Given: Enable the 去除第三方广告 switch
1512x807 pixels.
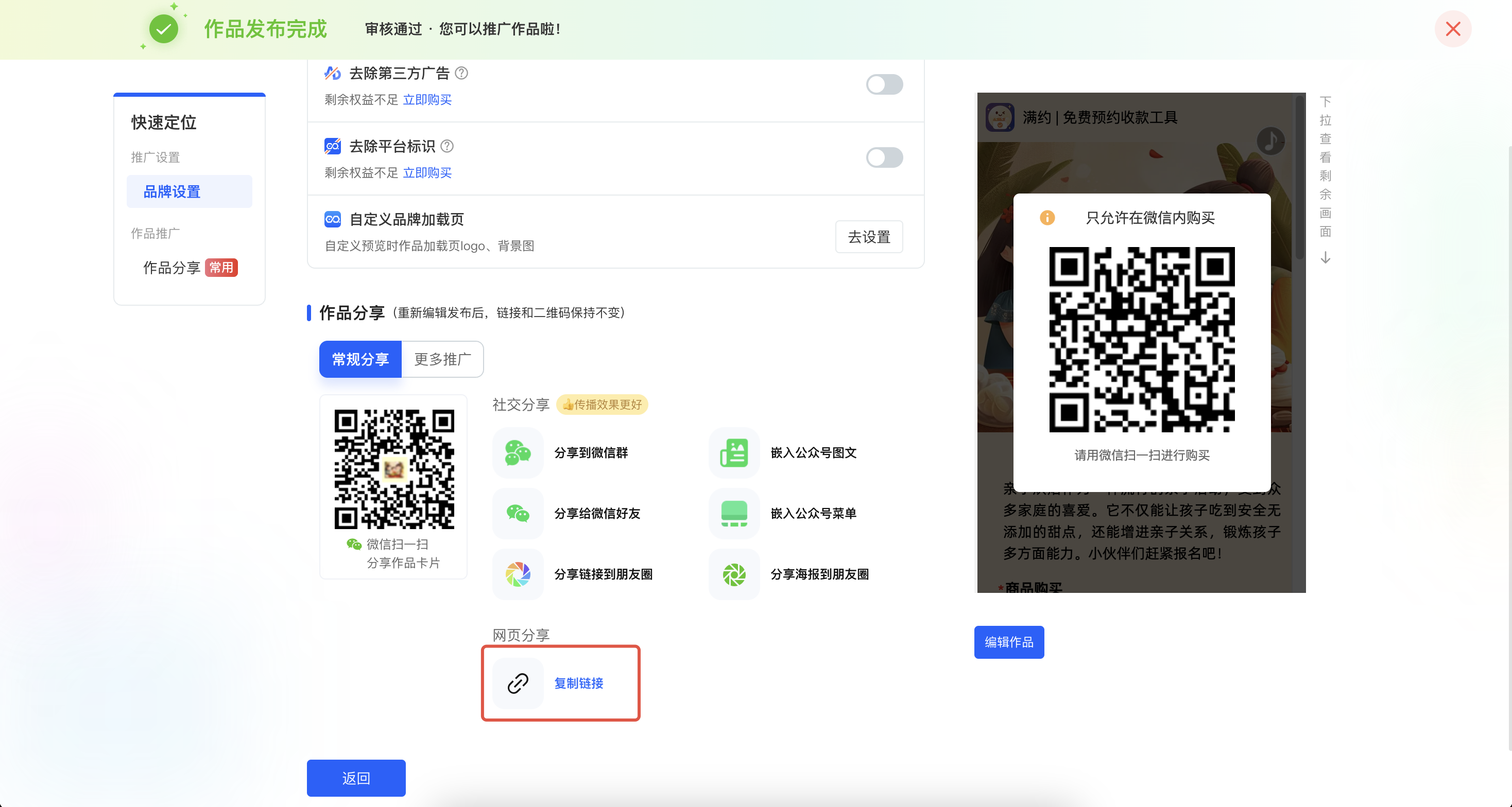Looking at the screenshot, I should pyautogui.click(x=884, y=84).
